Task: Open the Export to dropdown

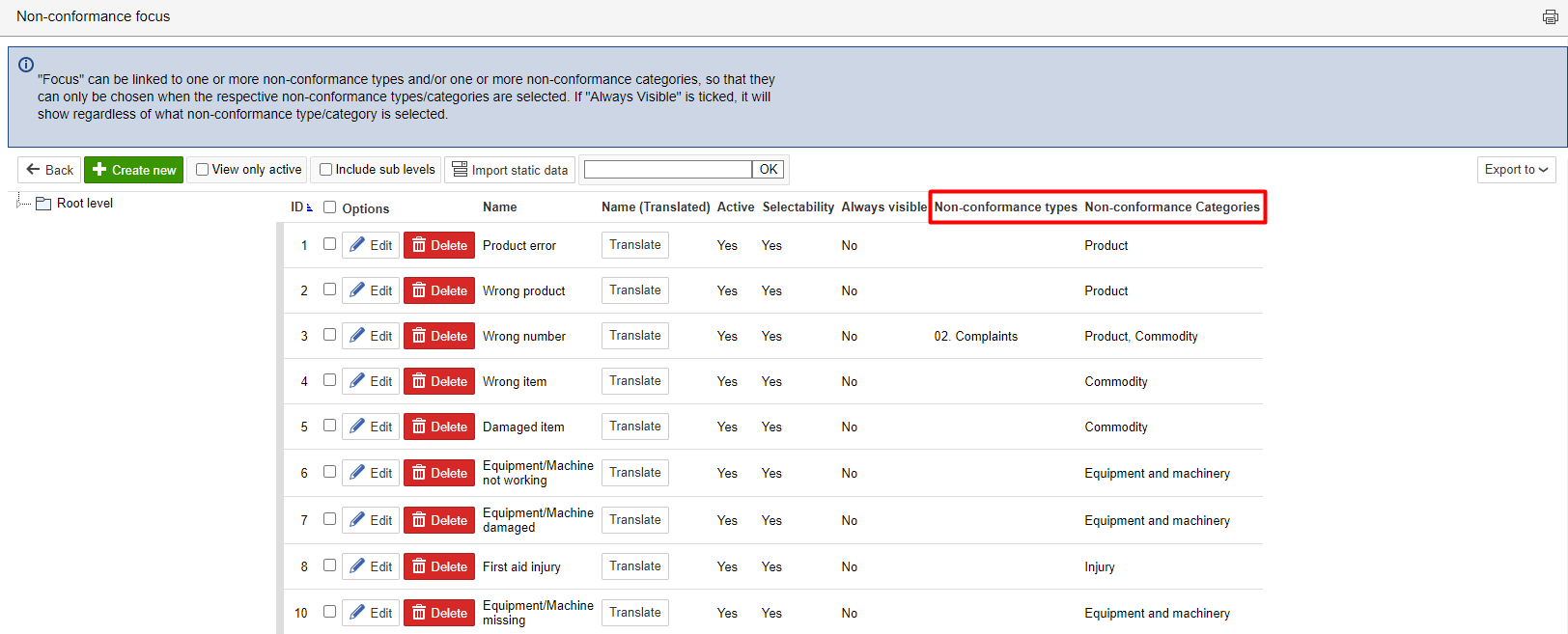Action: click(1516, 170)
